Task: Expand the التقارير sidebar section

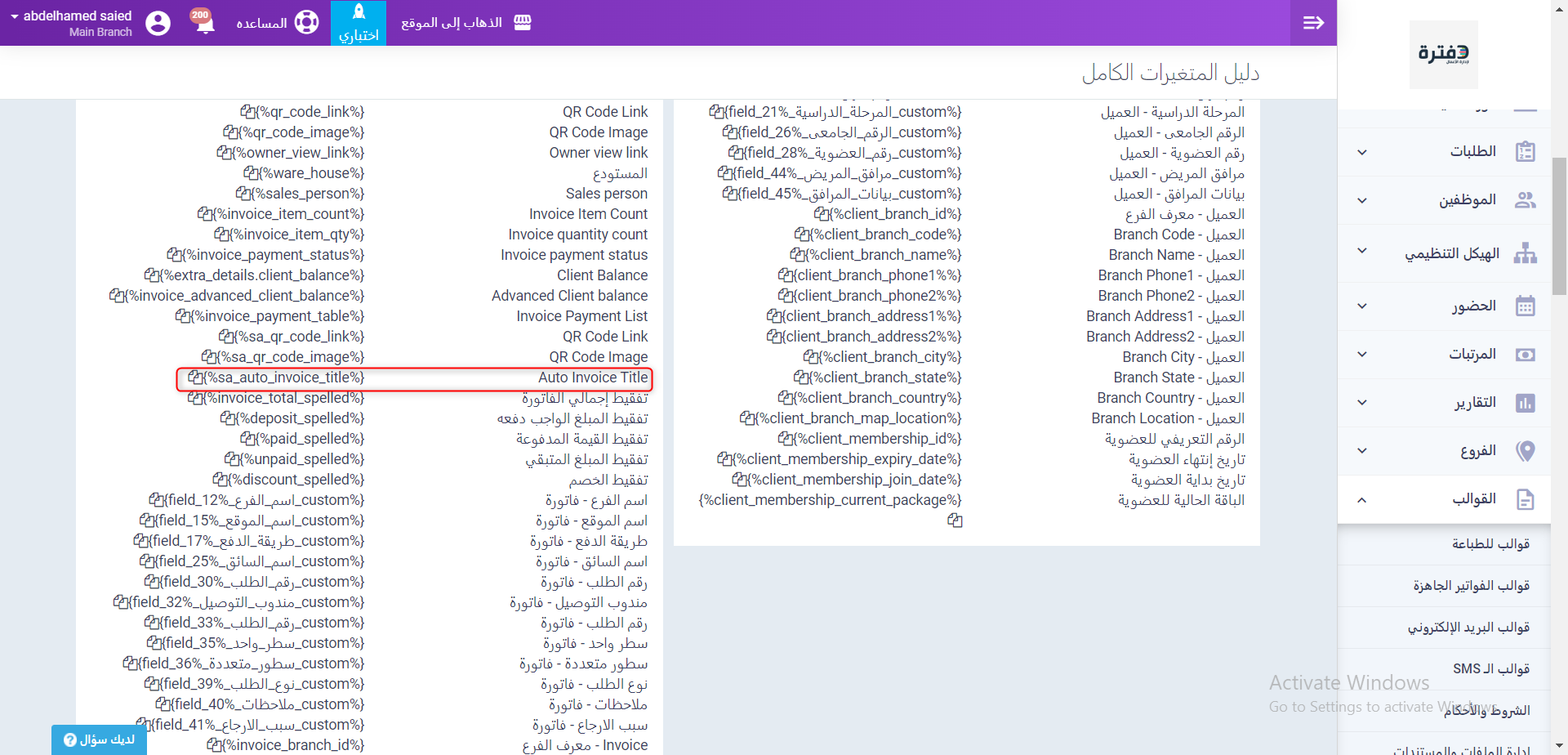Action: coord(1362,402)
